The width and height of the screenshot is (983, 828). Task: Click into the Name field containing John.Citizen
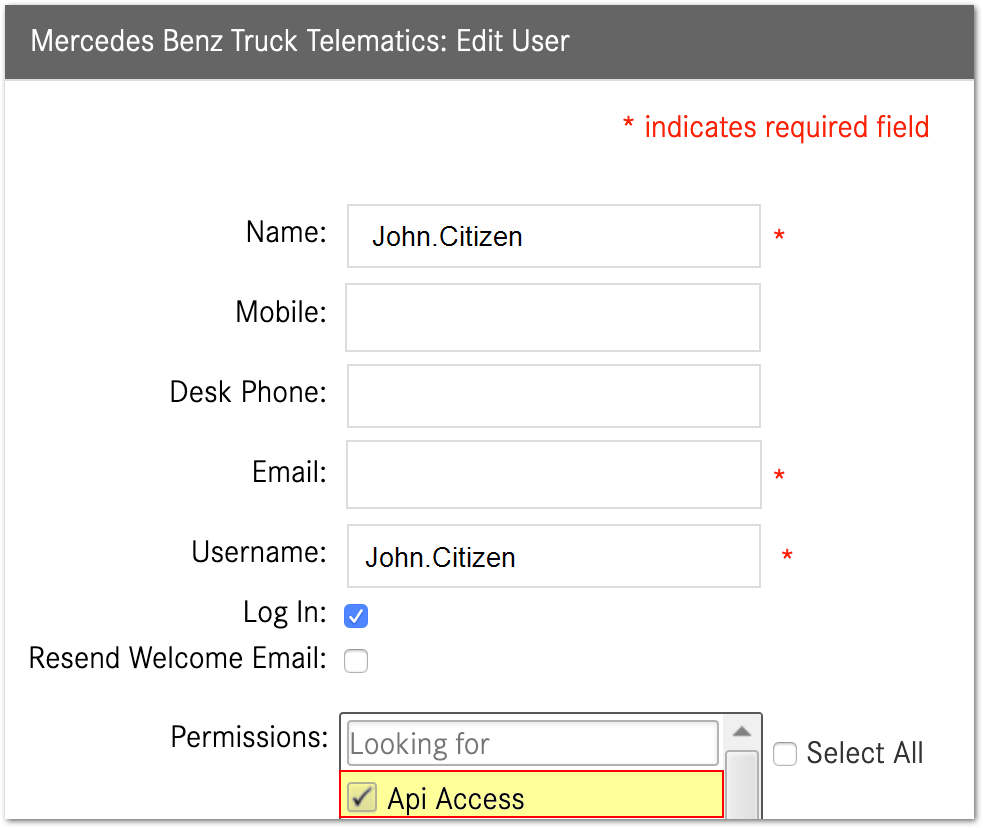click(x=553, y=237)
